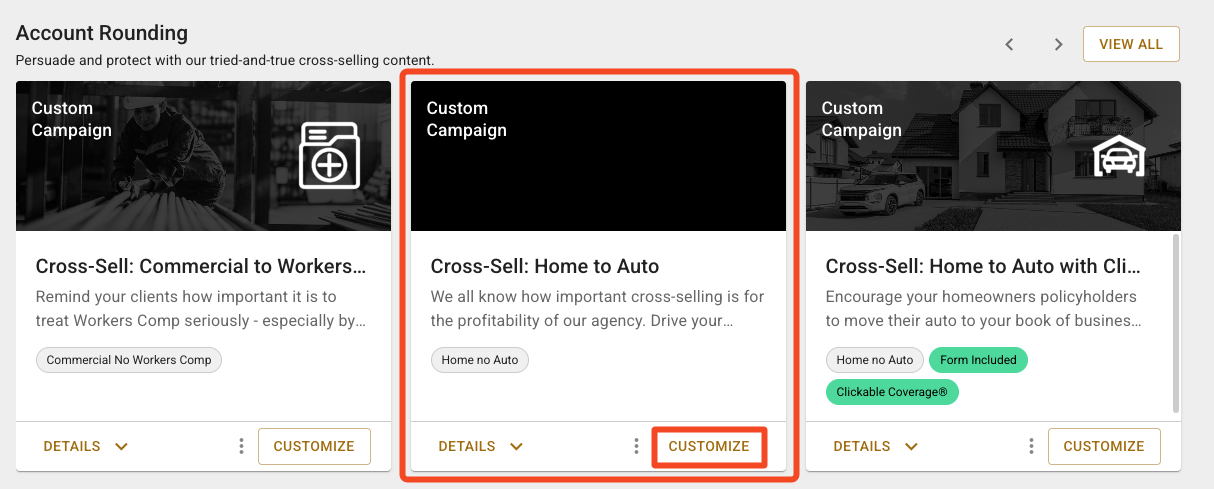Open the black Home to Auto campaign thumbnail

[x=598, y=156]
